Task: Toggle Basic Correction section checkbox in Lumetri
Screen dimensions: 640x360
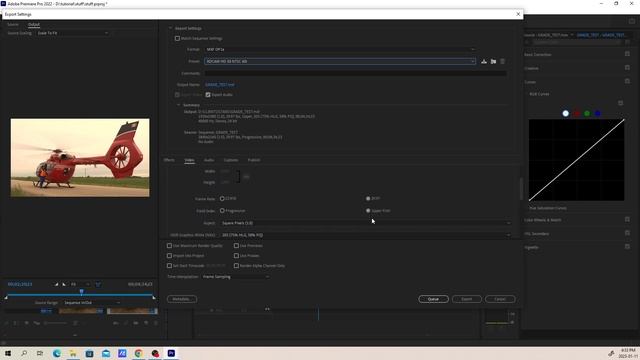Action: click(627, 54)
